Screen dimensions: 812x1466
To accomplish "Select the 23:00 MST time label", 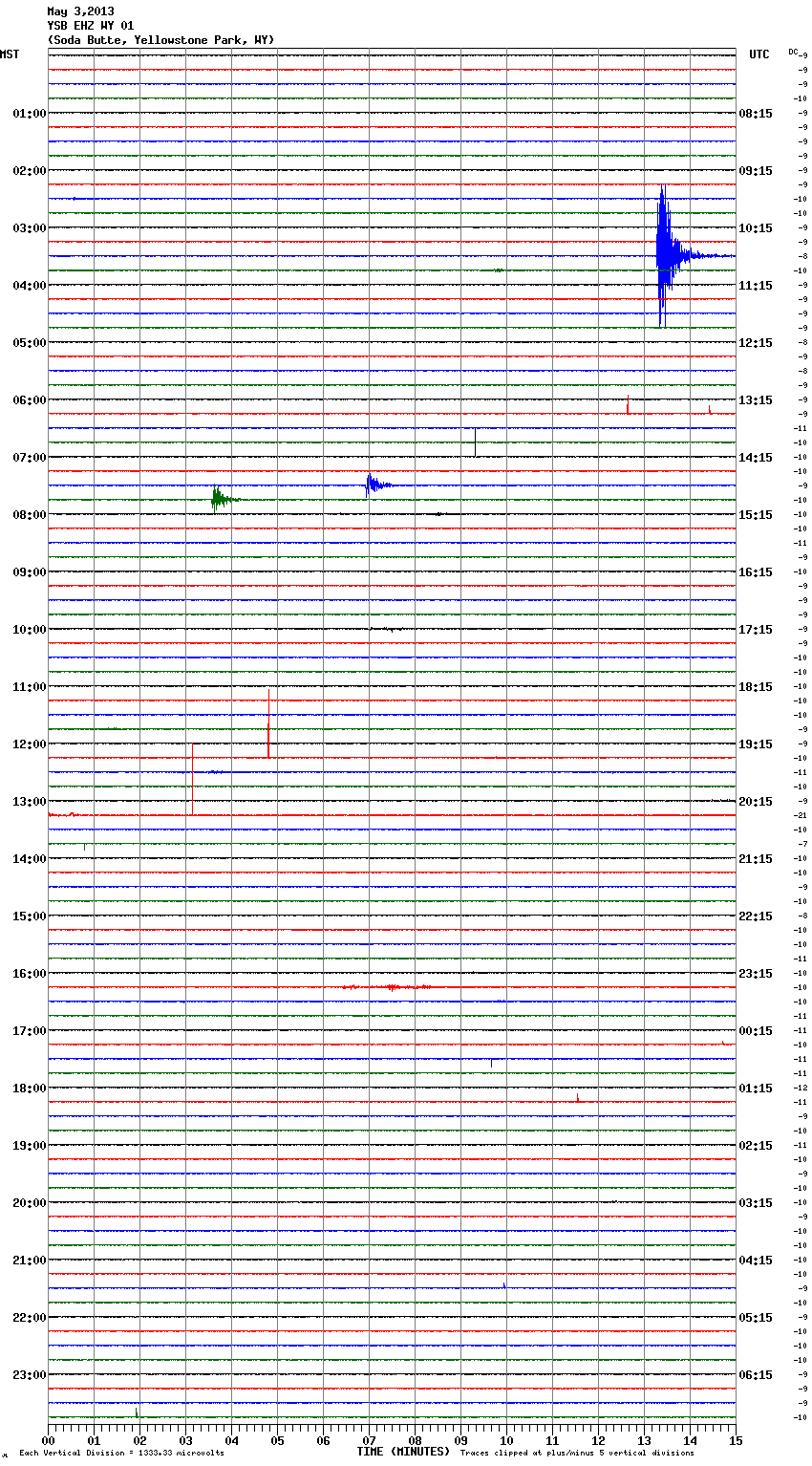I will (30, 1374).
